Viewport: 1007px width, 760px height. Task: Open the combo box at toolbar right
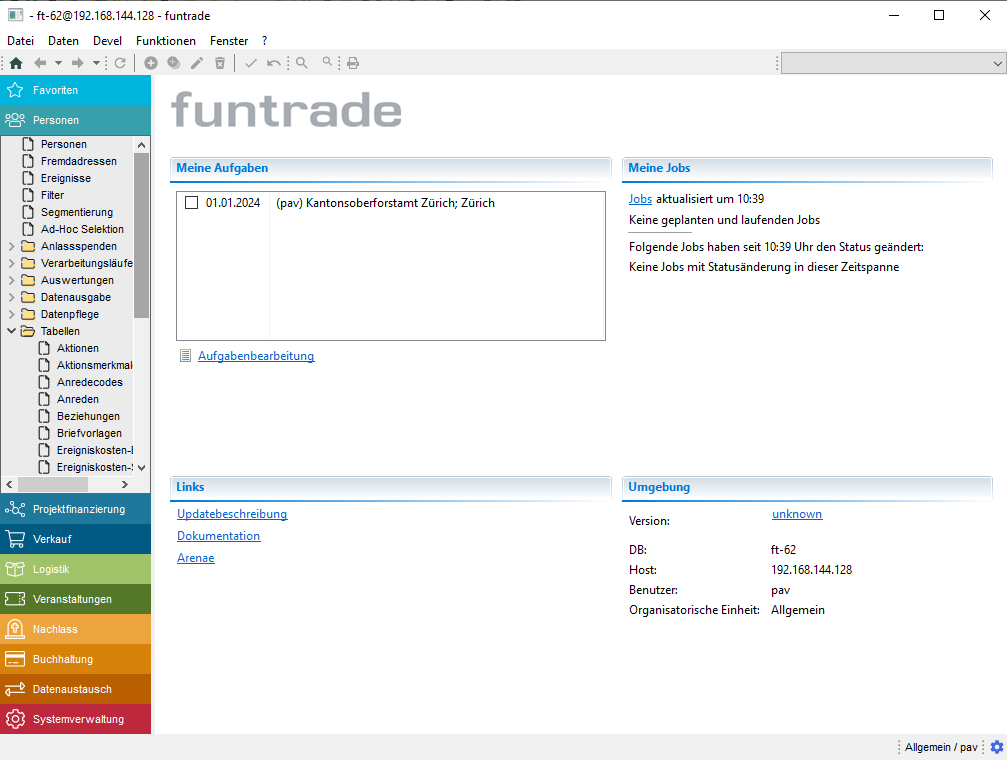pos(997,63)
